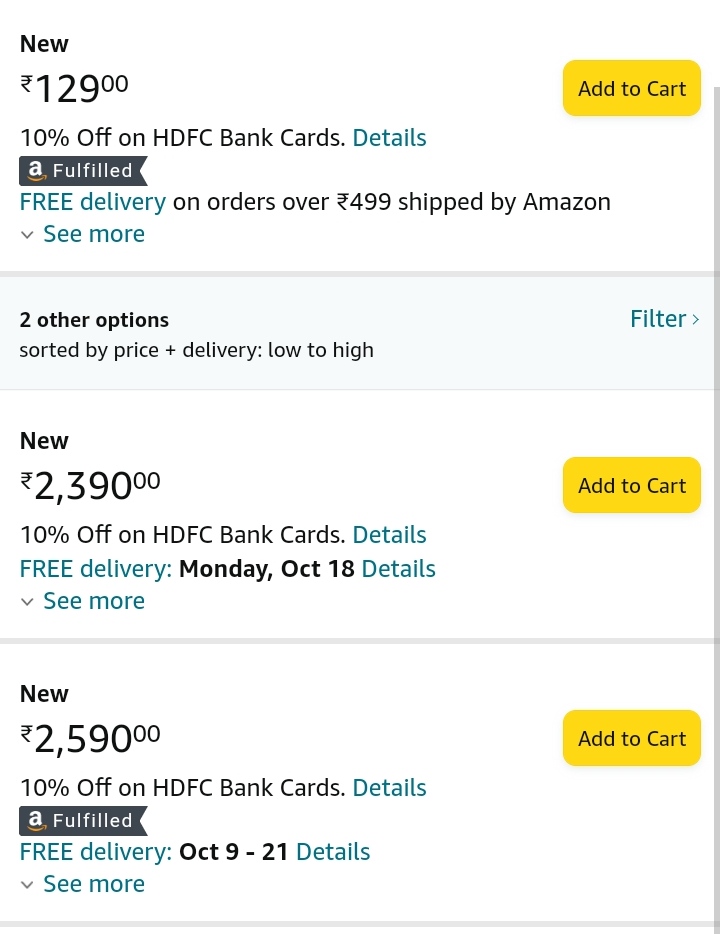The width and height of the screenshot is (720, 934).
Task: Open Details next to Oct 9 - 21 delivery
Action: [x=333, y=852]
